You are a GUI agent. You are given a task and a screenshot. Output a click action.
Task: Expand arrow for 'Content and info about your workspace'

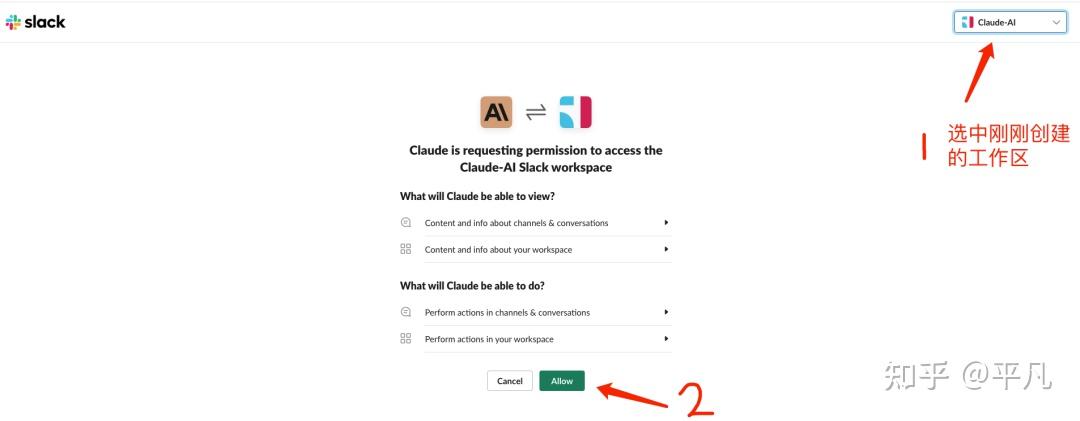[x=666, y=249]
